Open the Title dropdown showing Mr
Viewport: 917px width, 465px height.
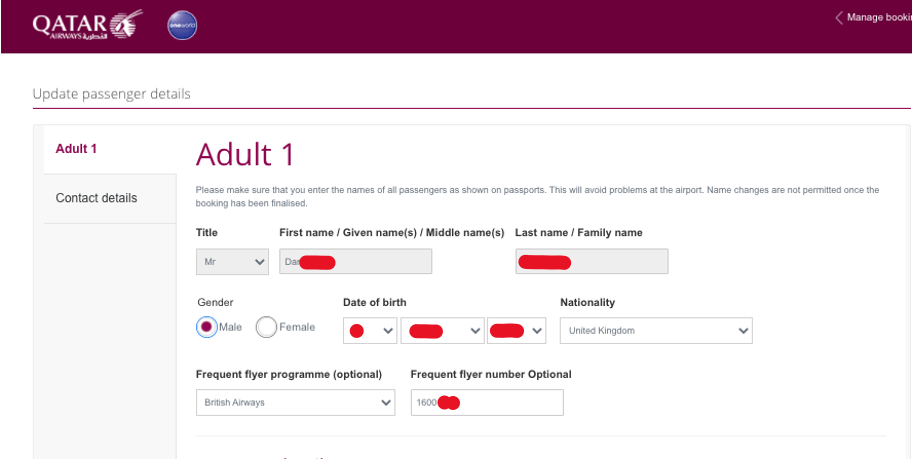232,261
